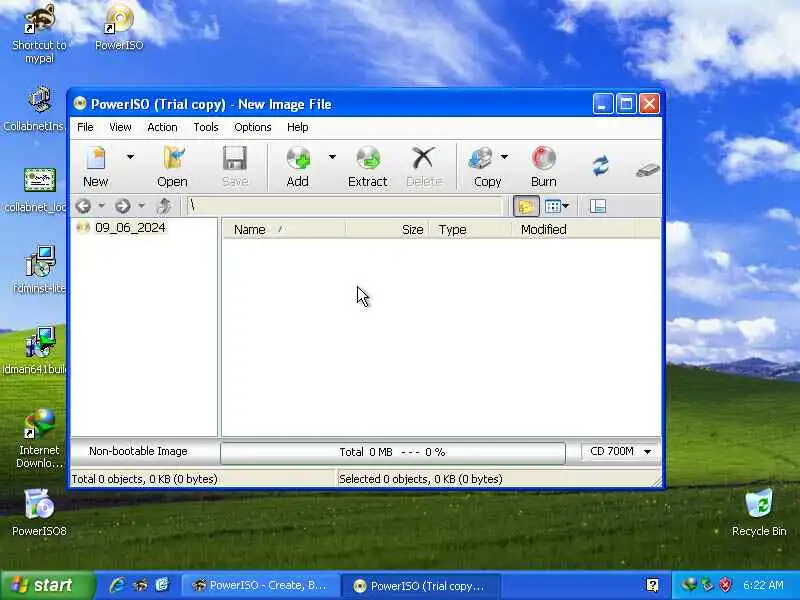800x600 pixels.
Task: Click the red shield security tray icon
Action: (x=725, y=585)
